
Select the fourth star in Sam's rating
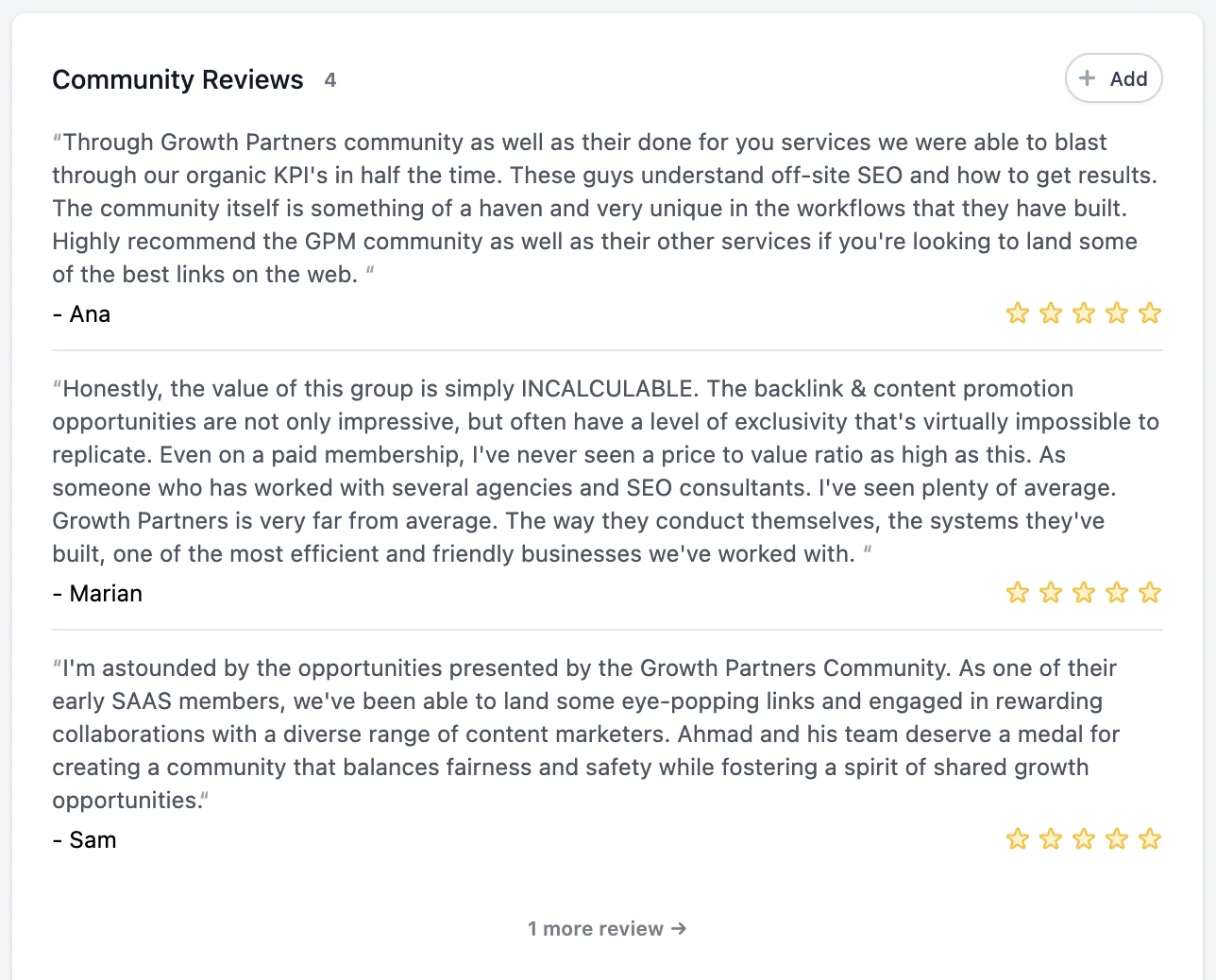[x=1117, y=838]
